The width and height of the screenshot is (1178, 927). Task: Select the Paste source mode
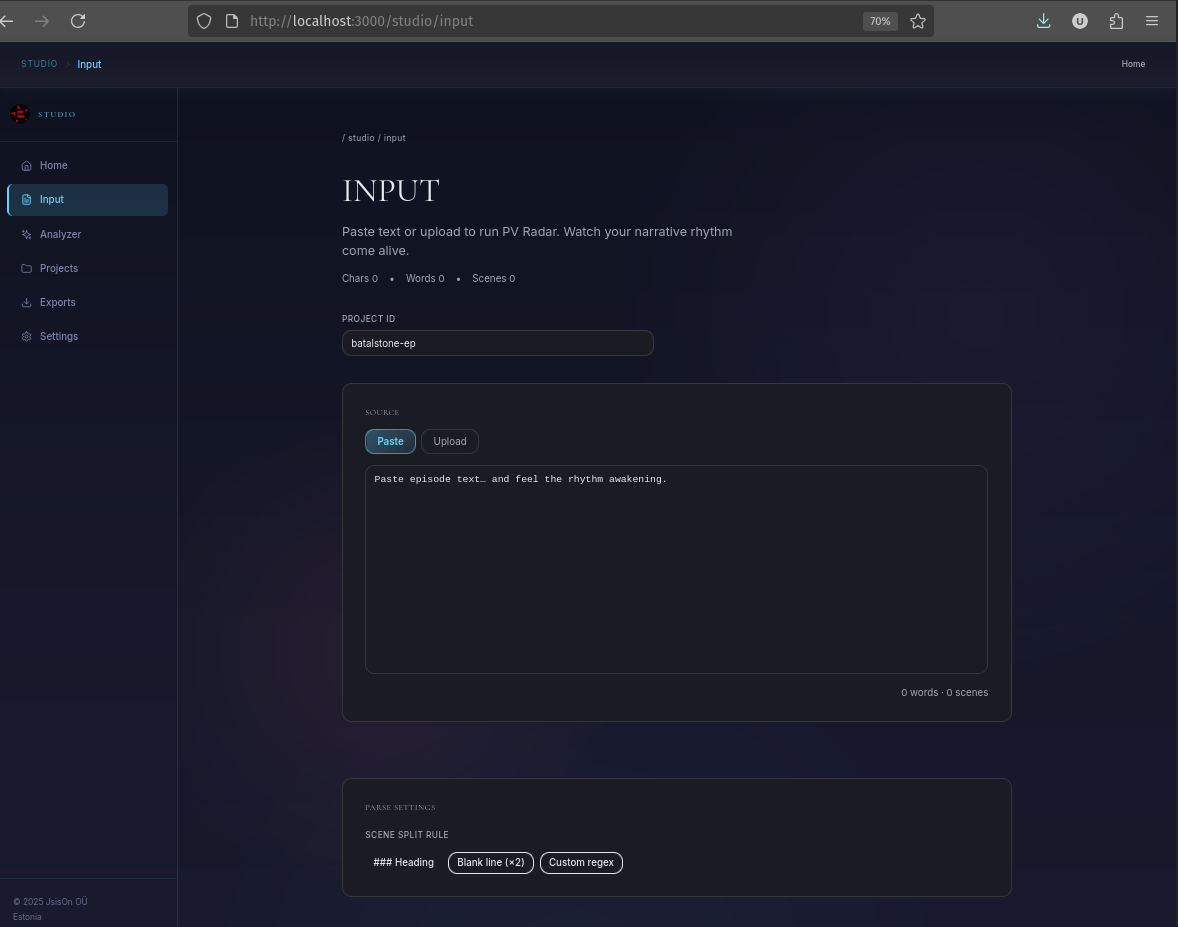(x=390, y=441)
